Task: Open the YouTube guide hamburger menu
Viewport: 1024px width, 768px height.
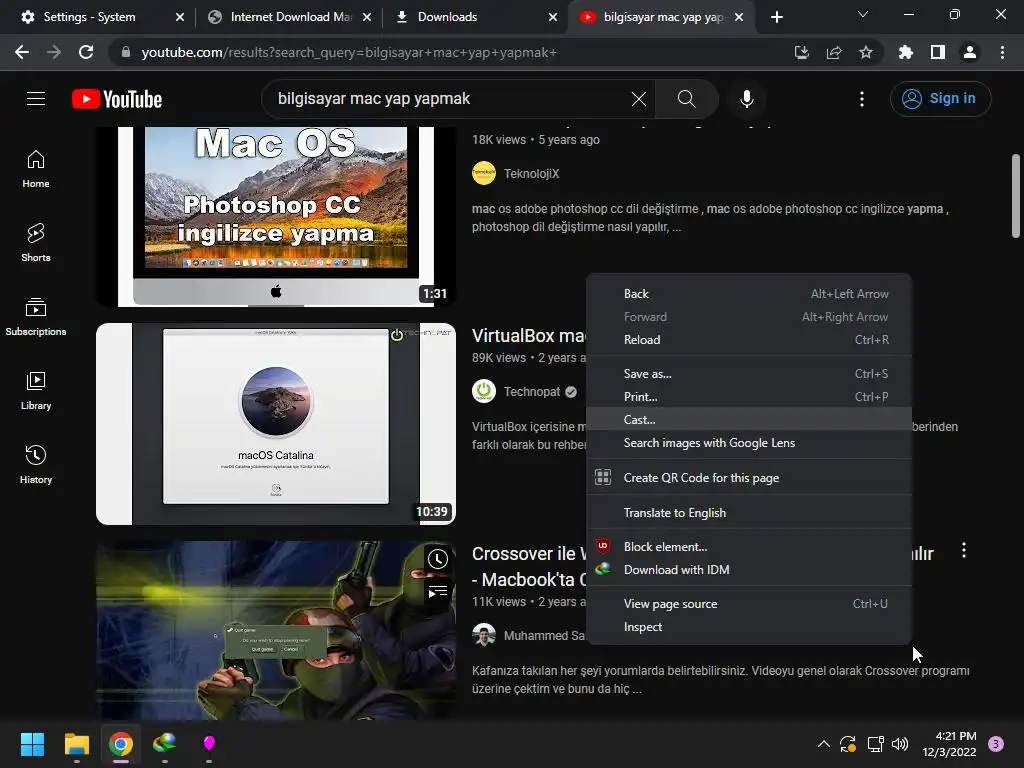Action: pos(36,99)
